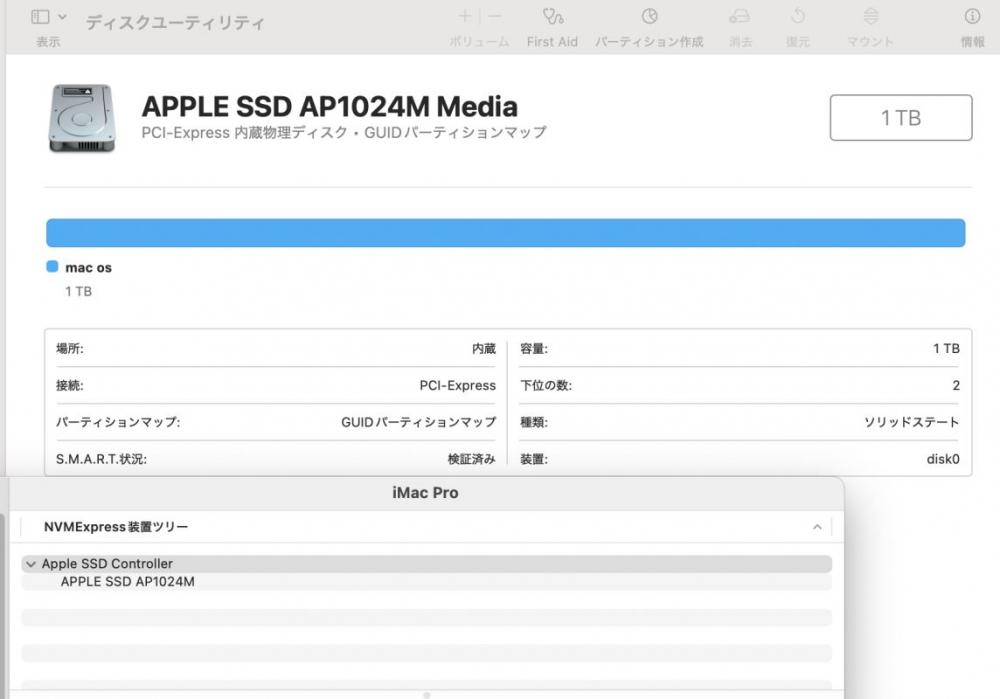Click the erase disk icon
The height and width of the screenshot is (699, 1000).
(740, 16)
